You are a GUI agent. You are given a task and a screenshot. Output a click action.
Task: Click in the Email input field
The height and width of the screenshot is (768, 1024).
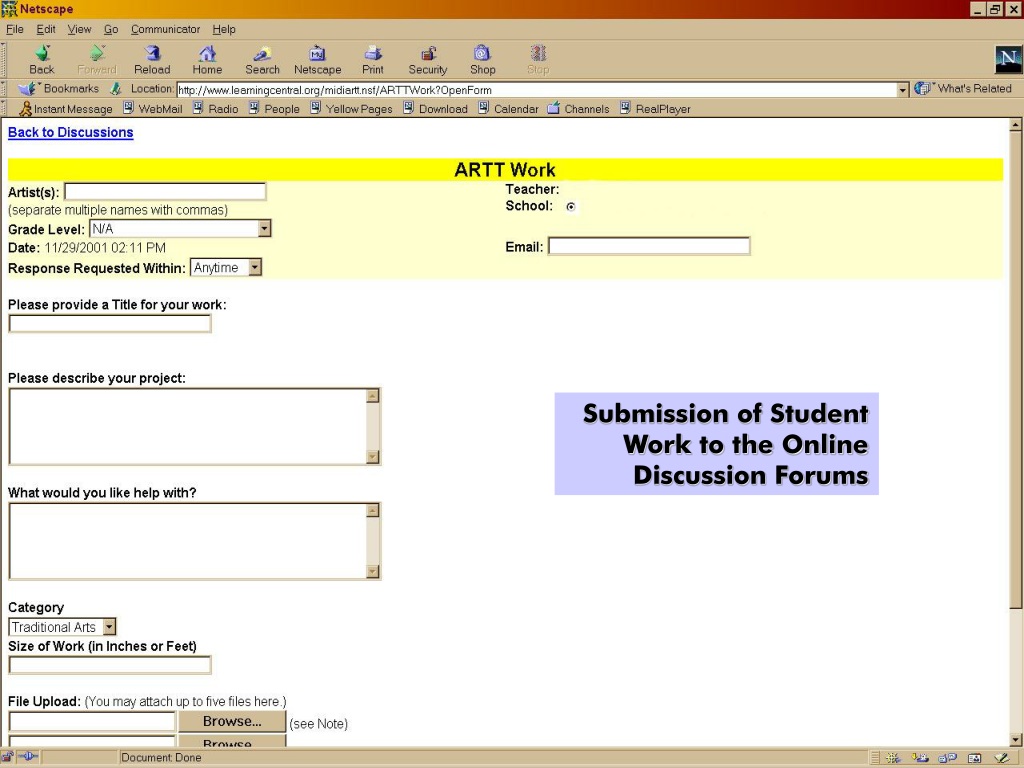[x=649, y=246]
